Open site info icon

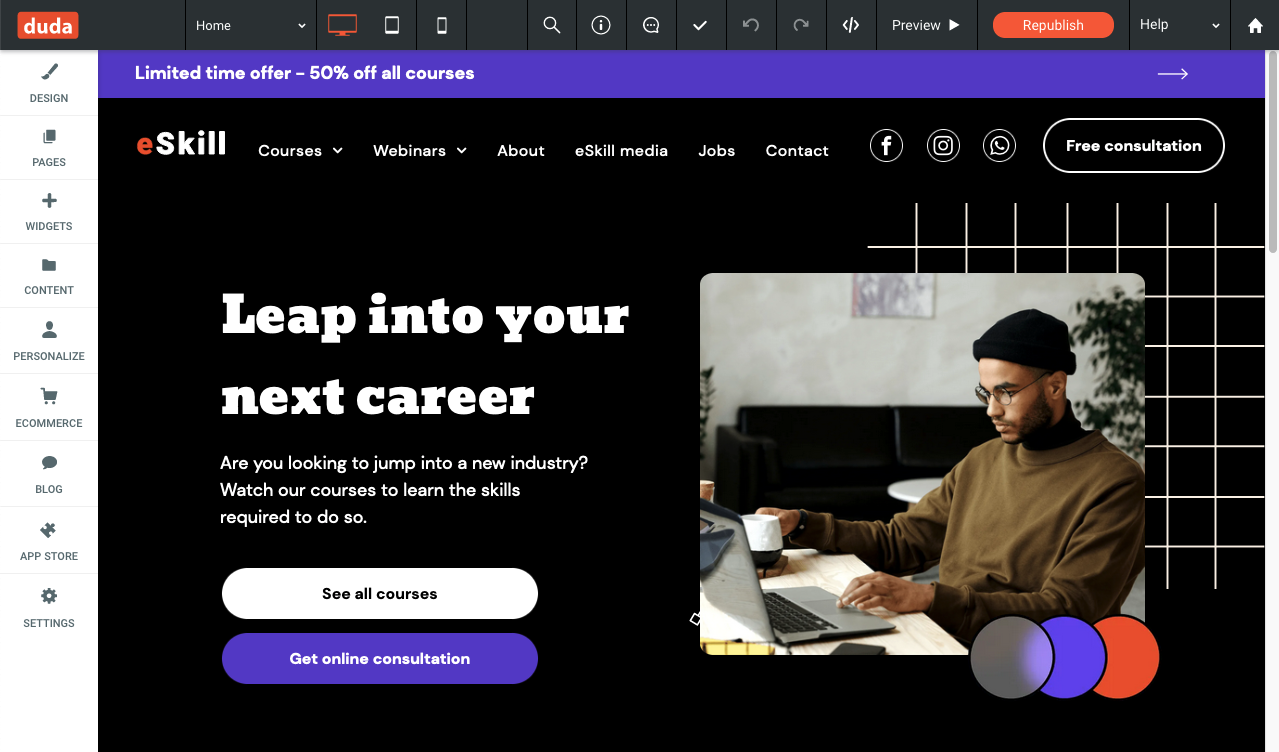(601, 25)
